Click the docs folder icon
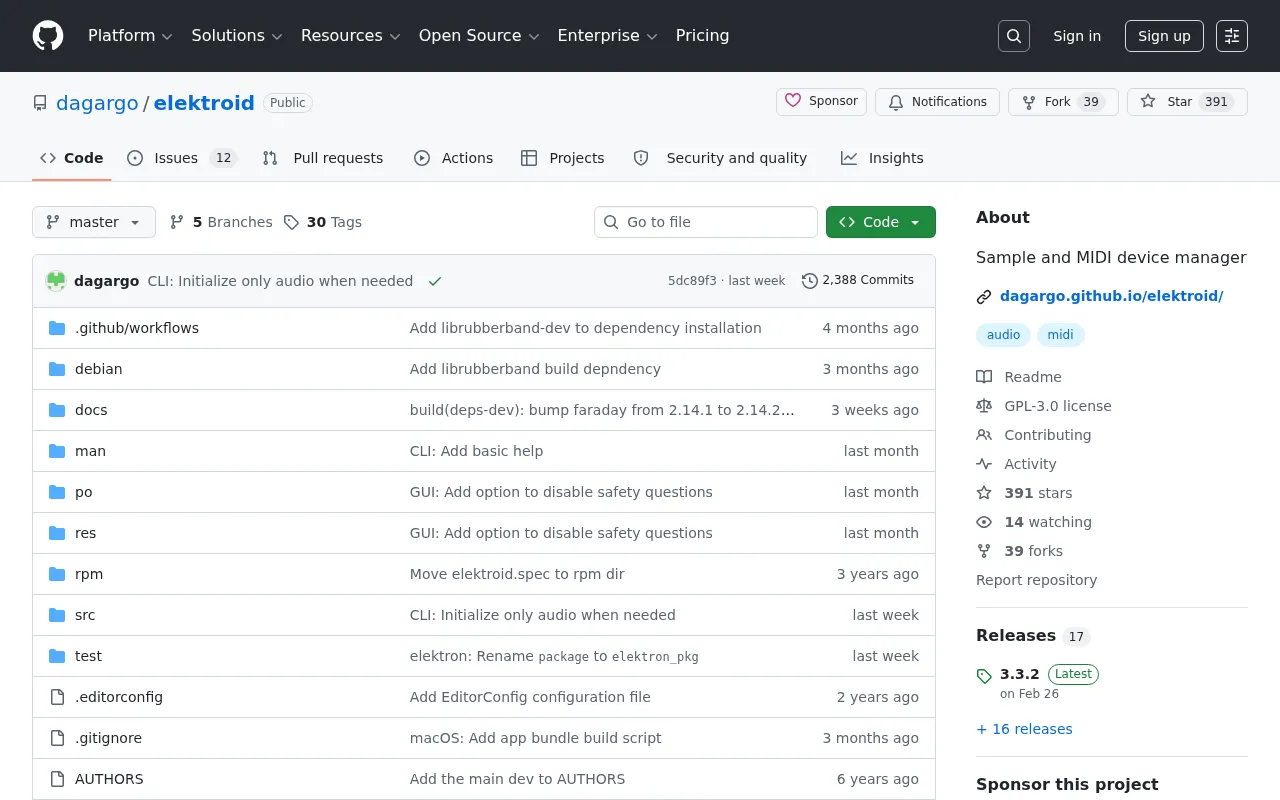The image size is (1280, 800). click(x=57, y=410)
